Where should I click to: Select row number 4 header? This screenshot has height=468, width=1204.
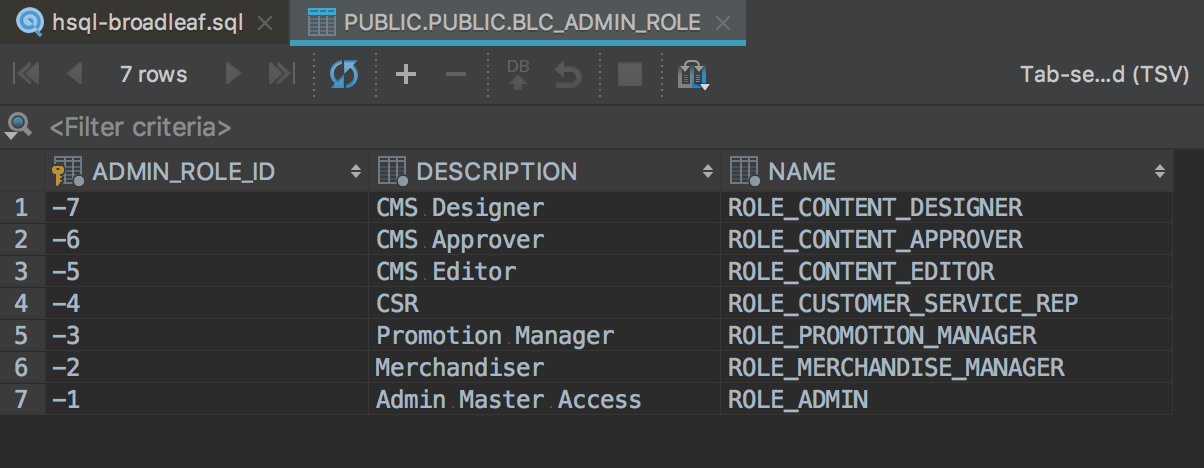click(x=22, y=304)
